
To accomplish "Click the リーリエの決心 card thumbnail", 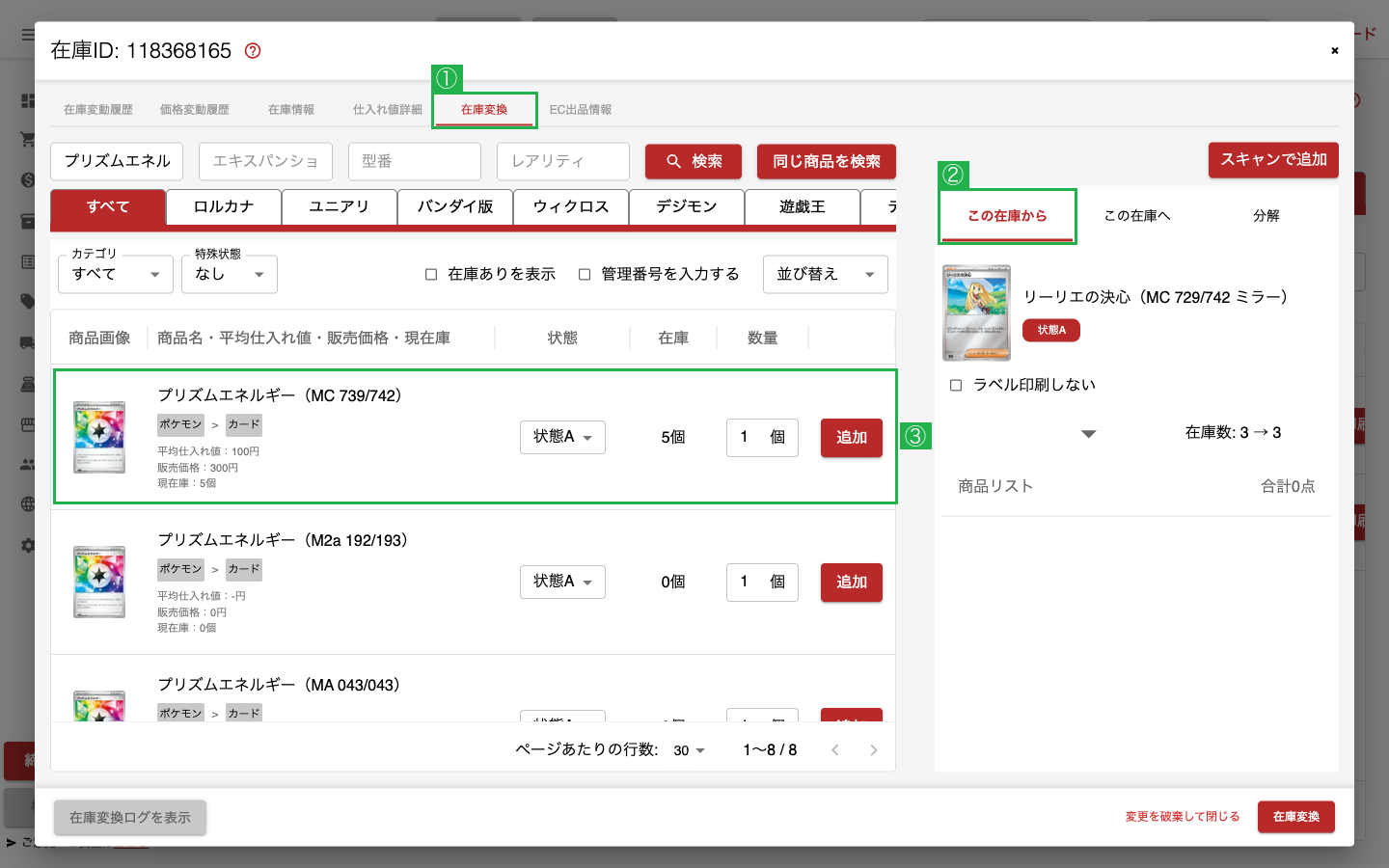I will click(976, 312).
